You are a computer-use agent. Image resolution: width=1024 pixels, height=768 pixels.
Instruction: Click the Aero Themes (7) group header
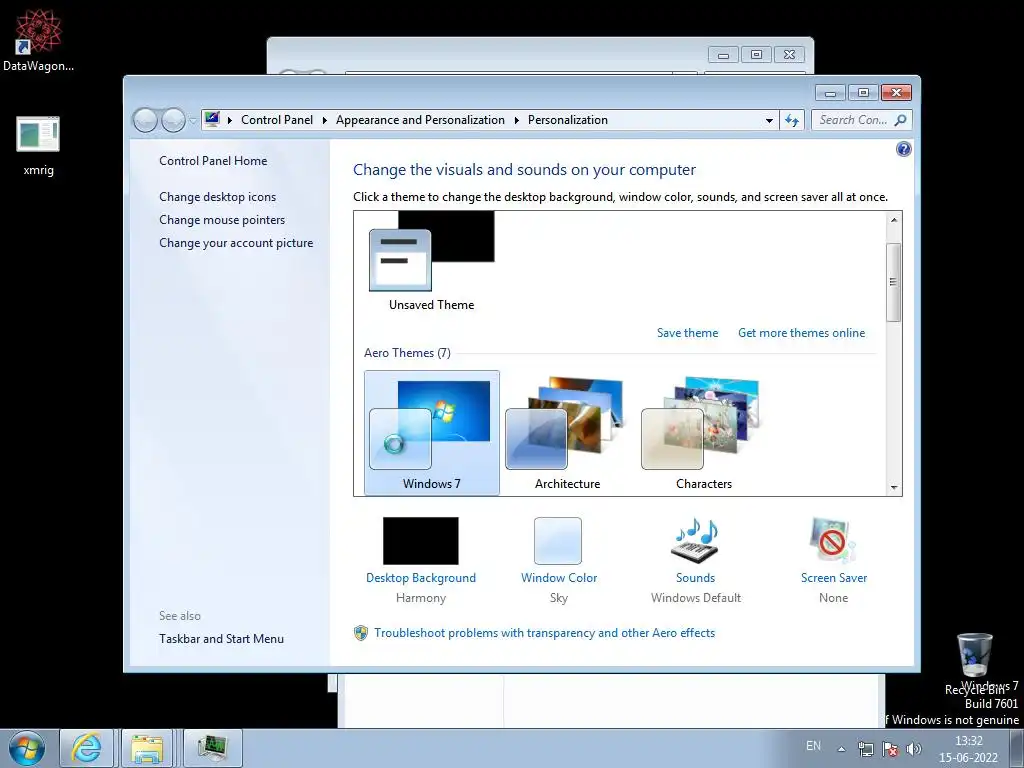click(407, 353)
